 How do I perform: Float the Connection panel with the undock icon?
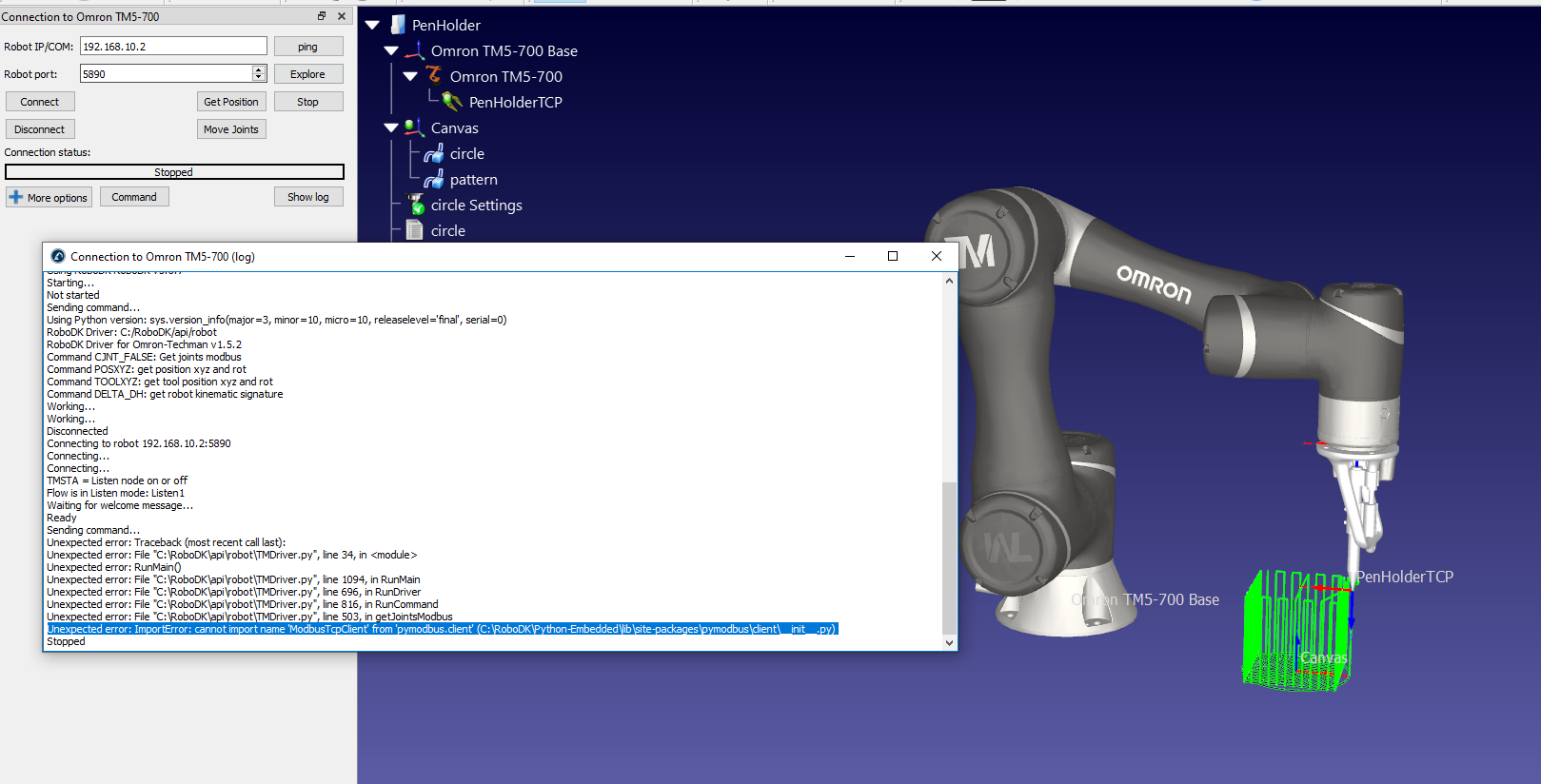322,16
